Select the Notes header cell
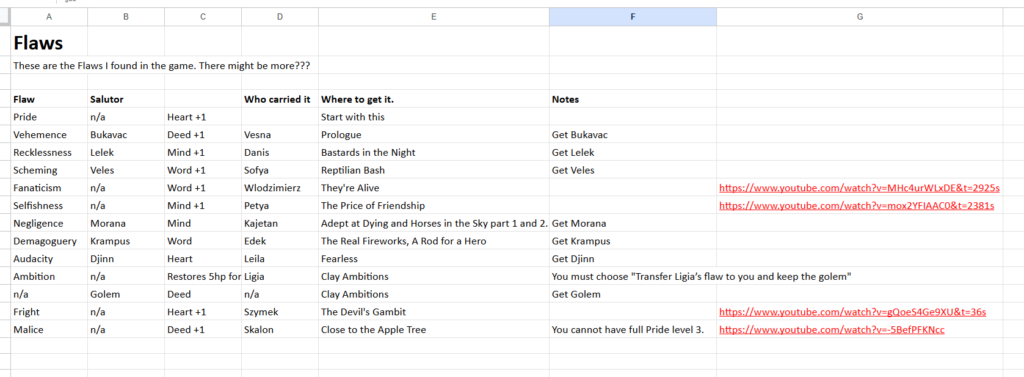The image size is (1024, 377). pyautogui.click(x=633, y=99)
